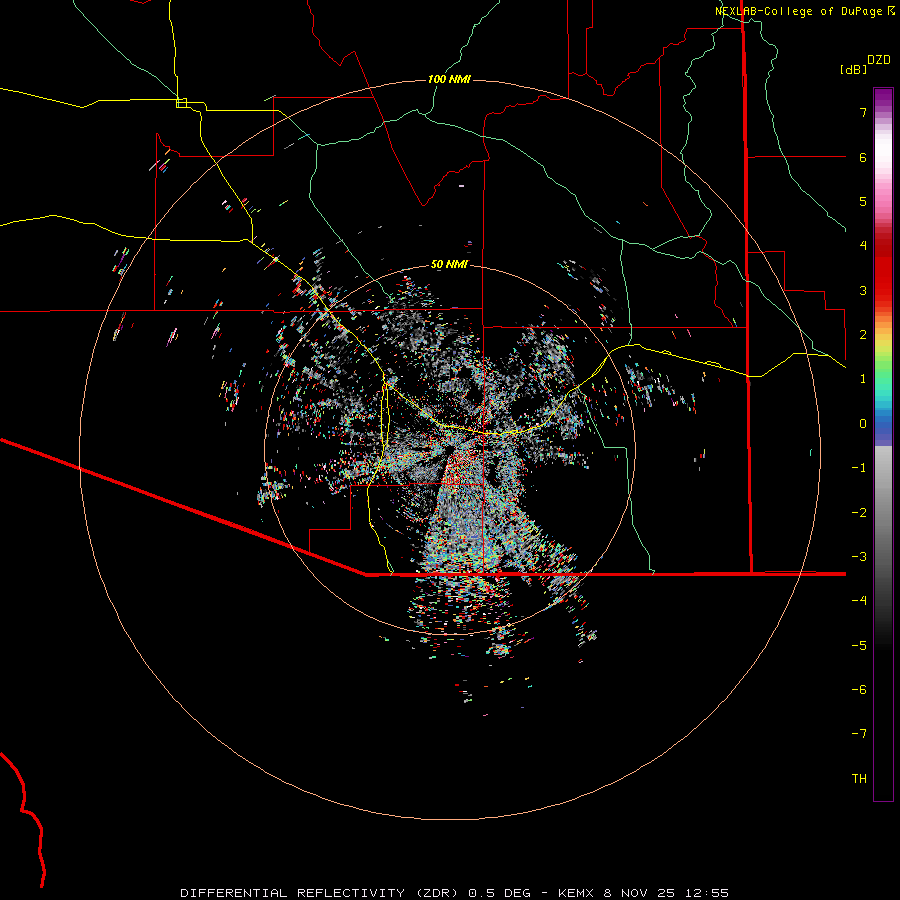This screenshot has height=900, width=900.
Task: Click the -7 dB tick label
Action: (x=859, y=734)
